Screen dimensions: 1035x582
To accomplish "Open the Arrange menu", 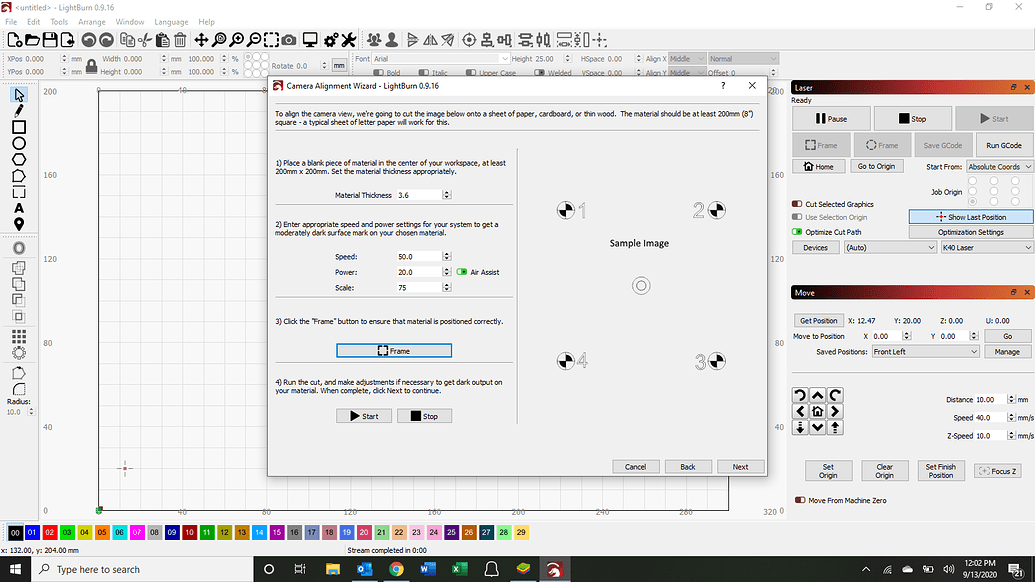I will click(92, 21).
